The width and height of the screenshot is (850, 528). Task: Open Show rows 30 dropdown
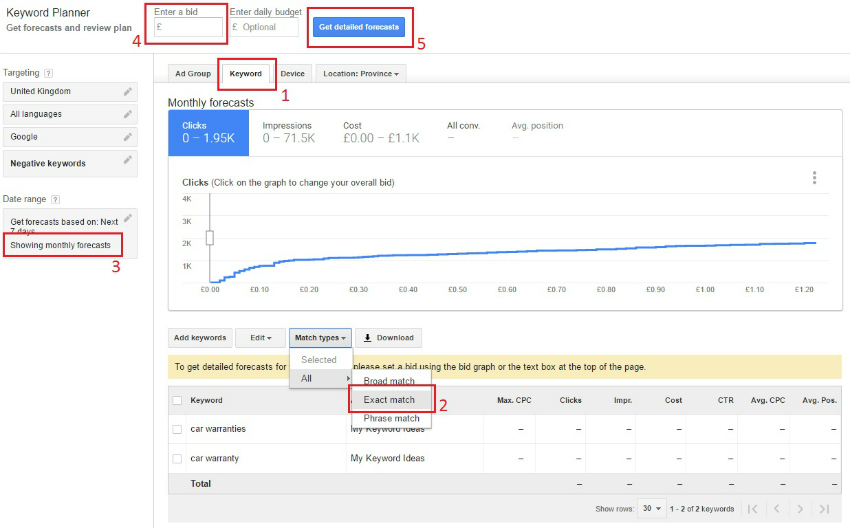coord(652,509)
